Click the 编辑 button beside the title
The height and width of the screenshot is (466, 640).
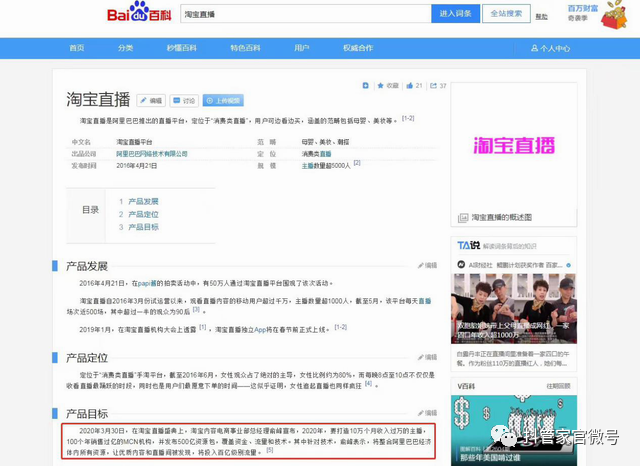pos(151,100)
